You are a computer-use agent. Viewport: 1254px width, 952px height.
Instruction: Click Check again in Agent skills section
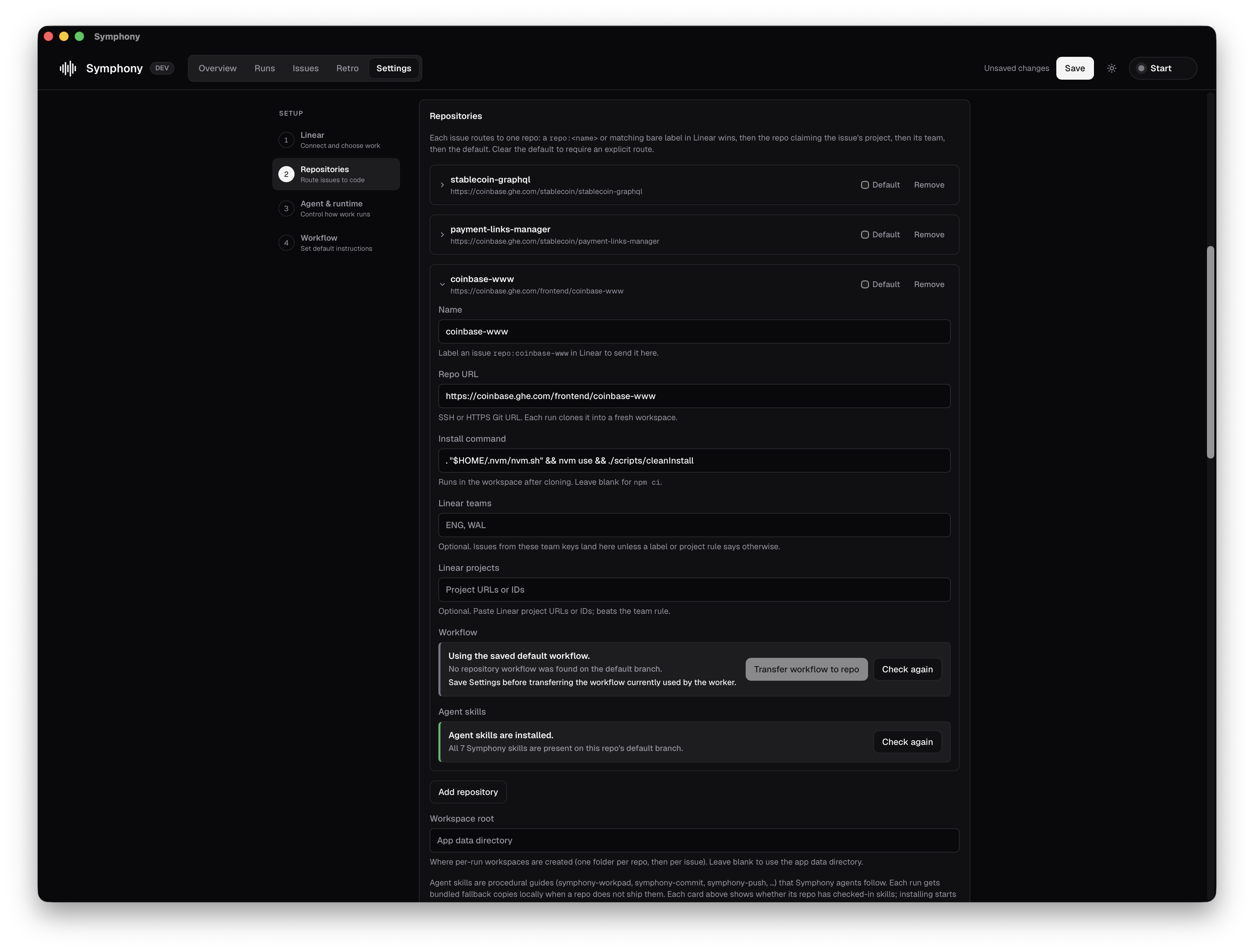tap(907, 742)
